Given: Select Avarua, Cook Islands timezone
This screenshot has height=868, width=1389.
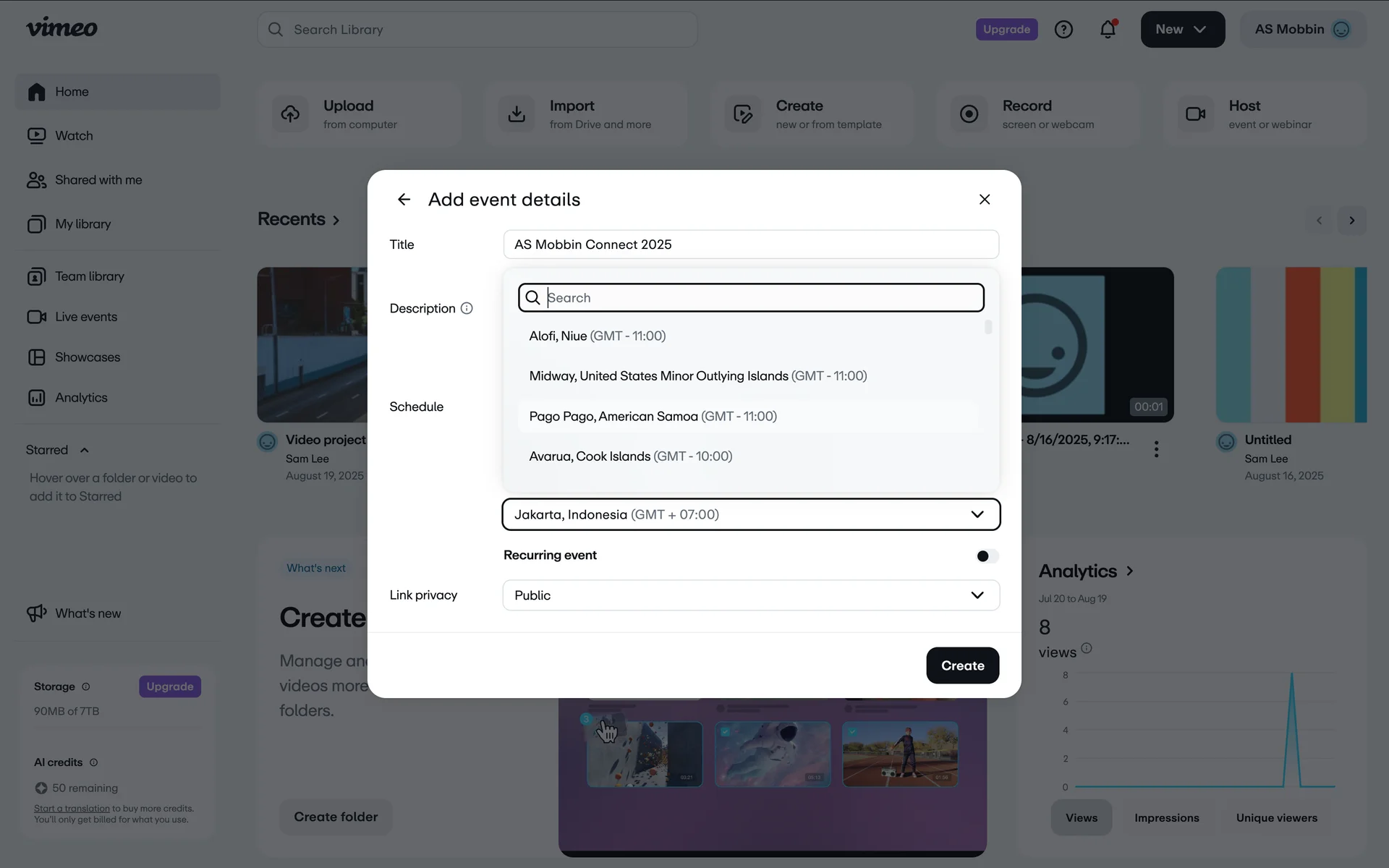Looking at the screenshot, I should (630, 456).
